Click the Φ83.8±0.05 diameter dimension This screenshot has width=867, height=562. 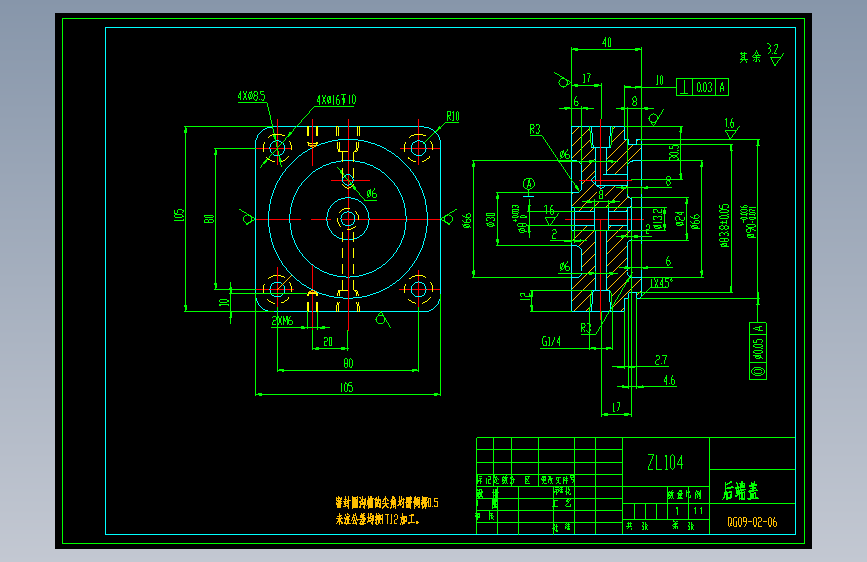(724, 225)
